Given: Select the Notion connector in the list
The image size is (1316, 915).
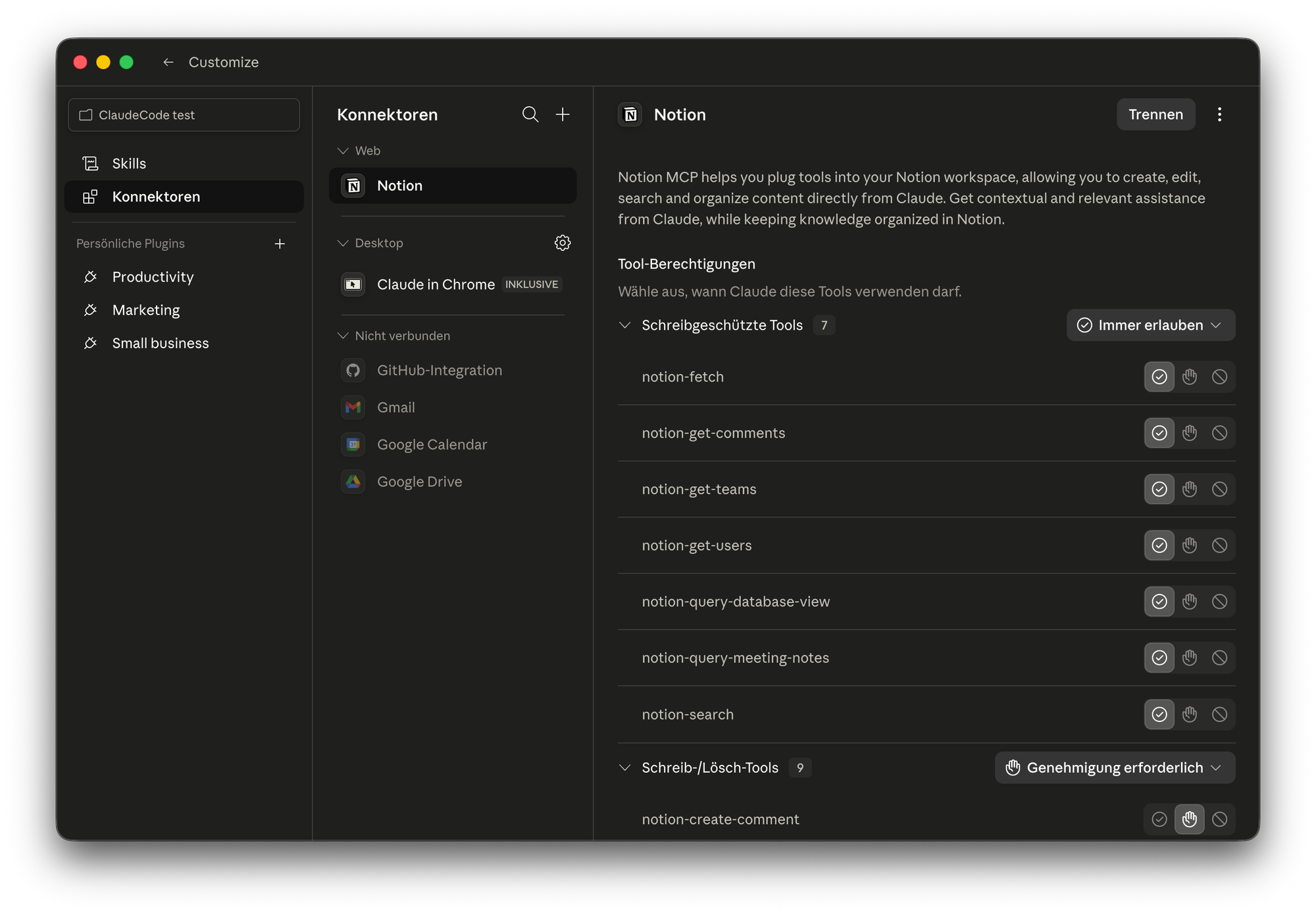Looking at the screenshot, I should (x=453, y=186).
